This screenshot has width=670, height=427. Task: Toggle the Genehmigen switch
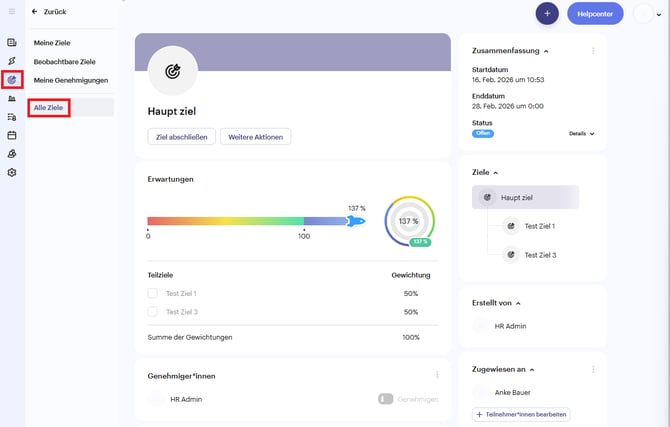click(385, 399)
